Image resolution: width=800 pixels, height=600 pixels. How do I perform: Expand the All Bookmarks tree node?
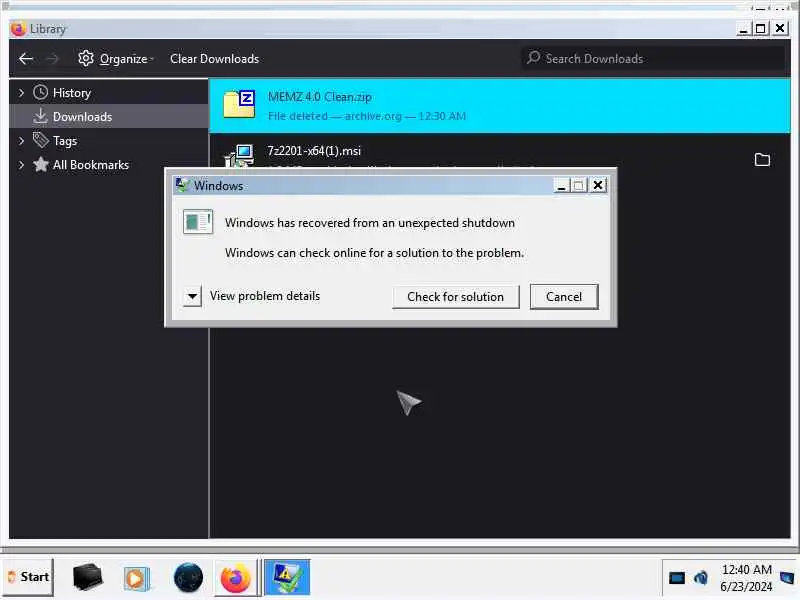point(21,165)
